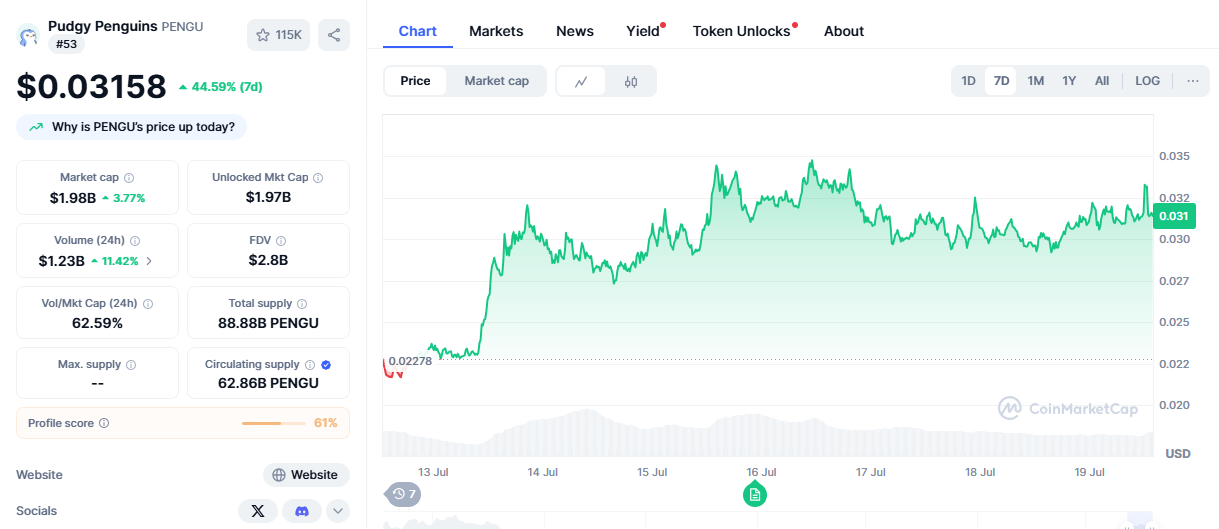Click the 13 Jul date label on the x-axis

[x=433, y=472]
